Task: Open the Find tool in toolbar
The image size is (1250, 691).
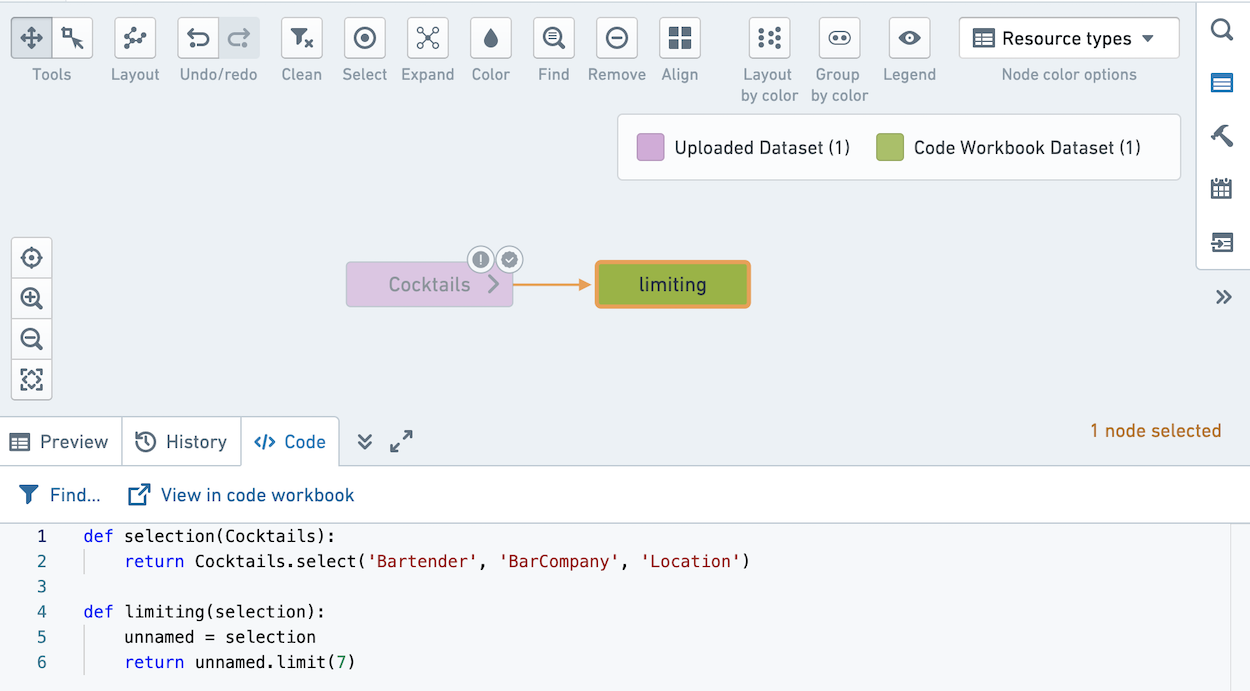Action: tap(553, 39)
